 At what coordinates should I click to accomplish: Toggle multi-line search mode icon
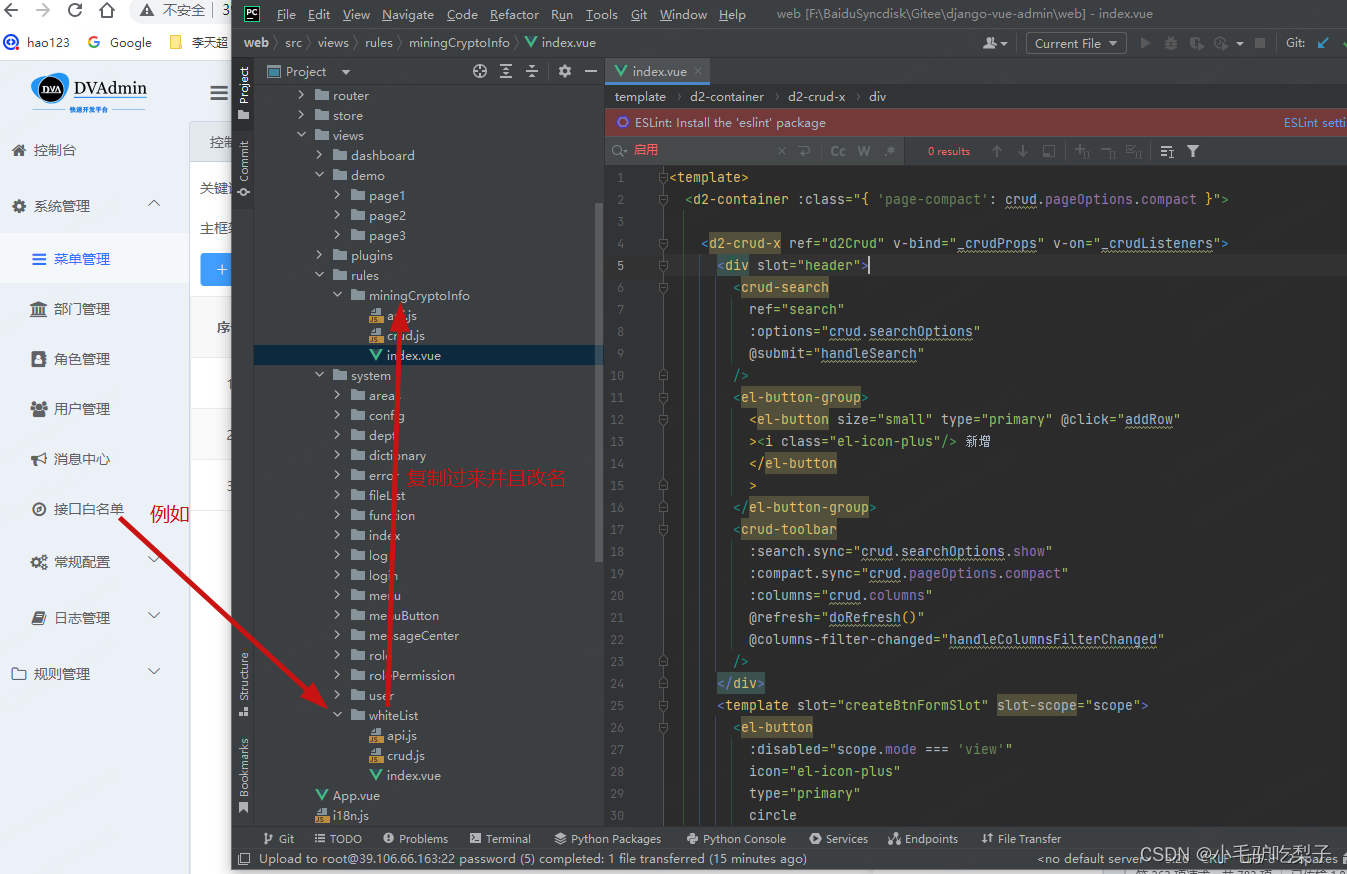[x=805, y=151]
